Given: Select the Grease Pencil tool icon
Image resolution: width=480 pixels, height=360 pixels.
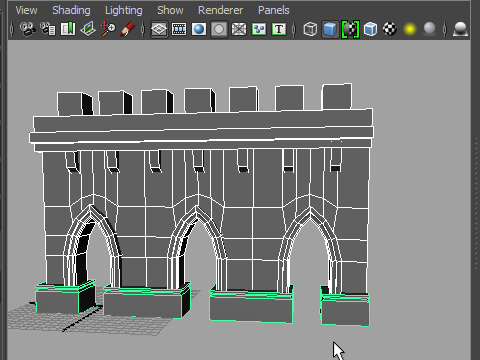Looking at the screenshot, I should [x=128, y=29].
